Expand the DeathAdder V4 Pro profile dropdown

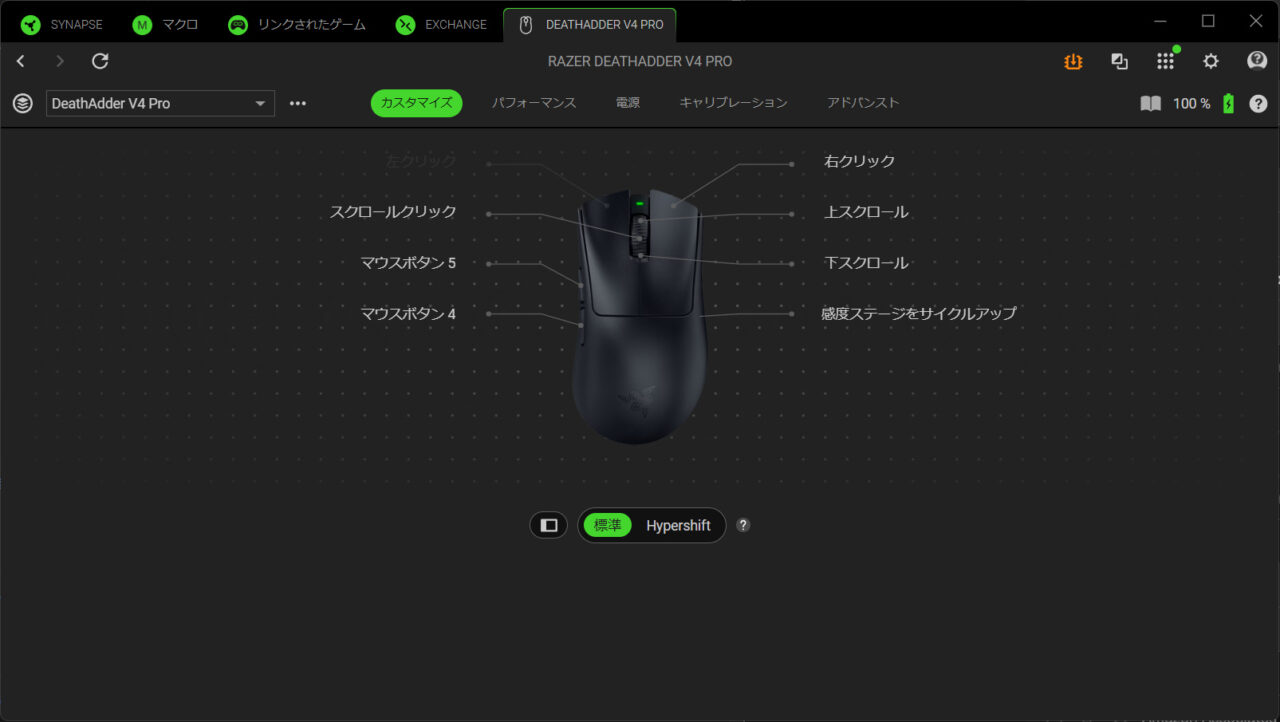coord(160,103)
